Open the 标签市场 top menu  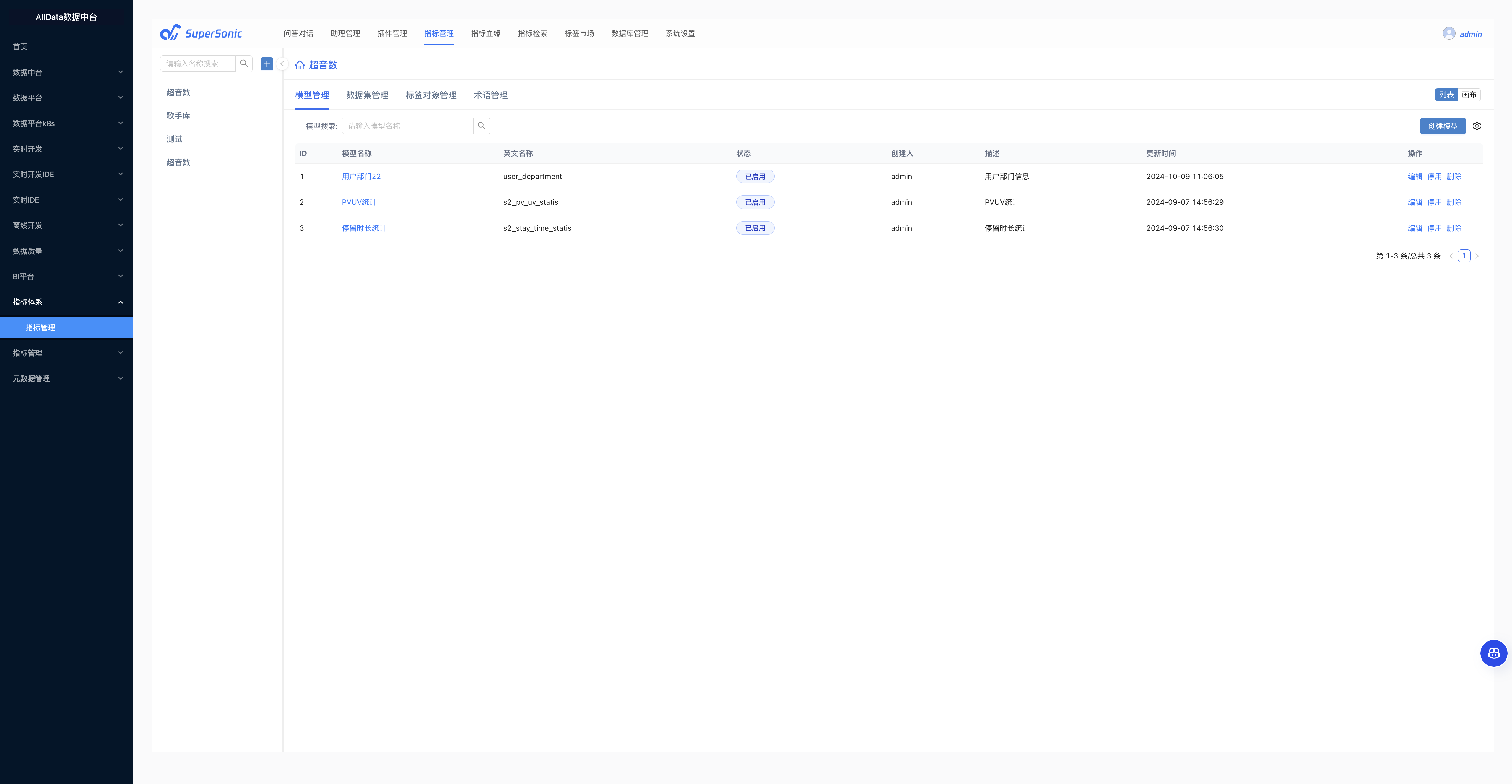pos(579,33)
